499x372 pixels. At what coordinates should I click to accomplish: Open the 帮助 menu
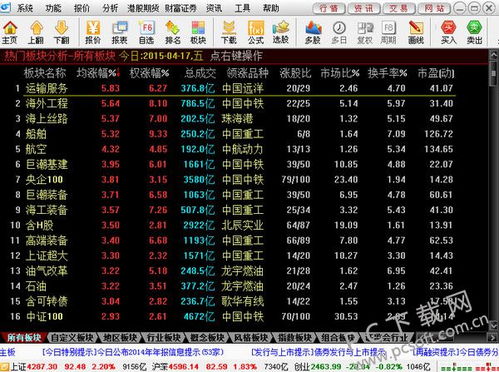(271, 8)
